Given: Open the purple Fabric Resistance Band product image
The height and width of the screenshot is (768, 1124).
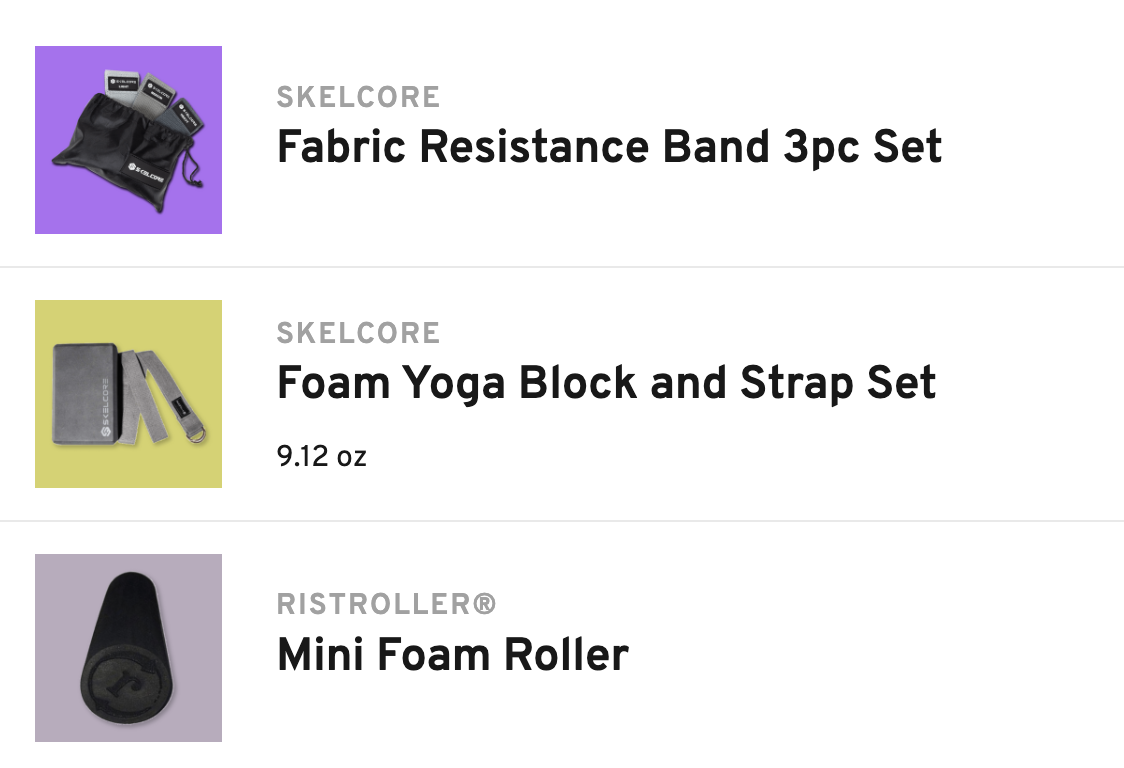Looking at the screenshot, I should pos(128,140).
